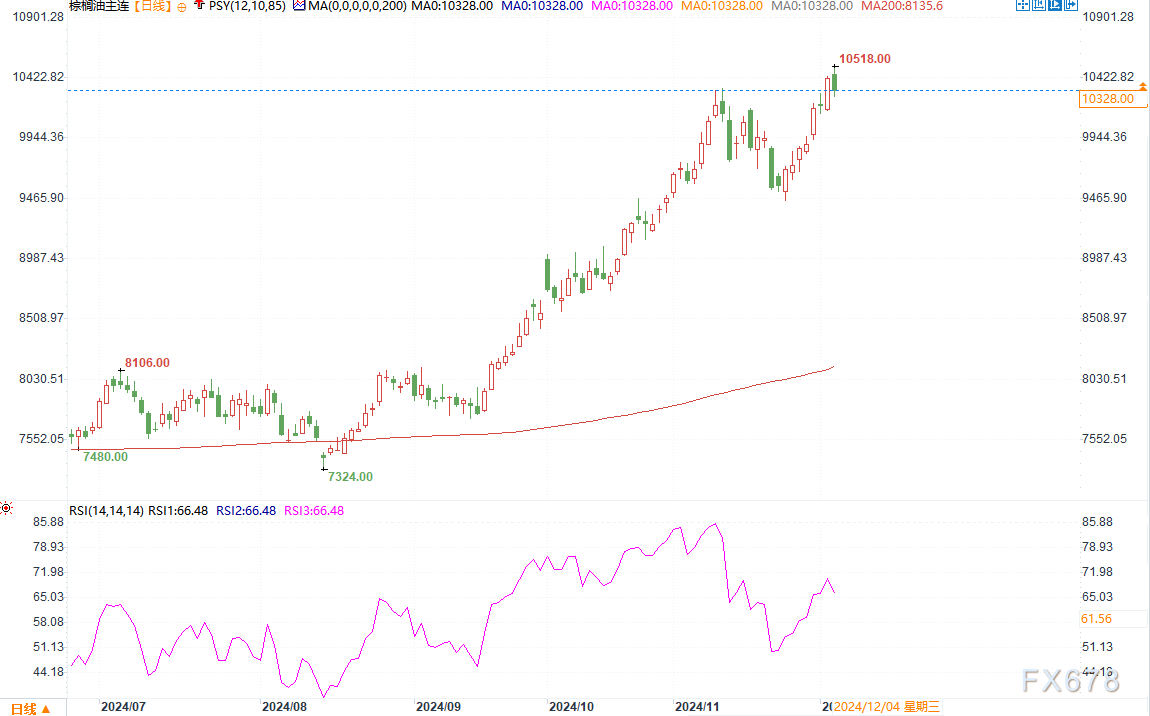The height and width of the screenshot is (716, 1150).
Task: Click the MA indicator chart icon
Action: (299, 6)
